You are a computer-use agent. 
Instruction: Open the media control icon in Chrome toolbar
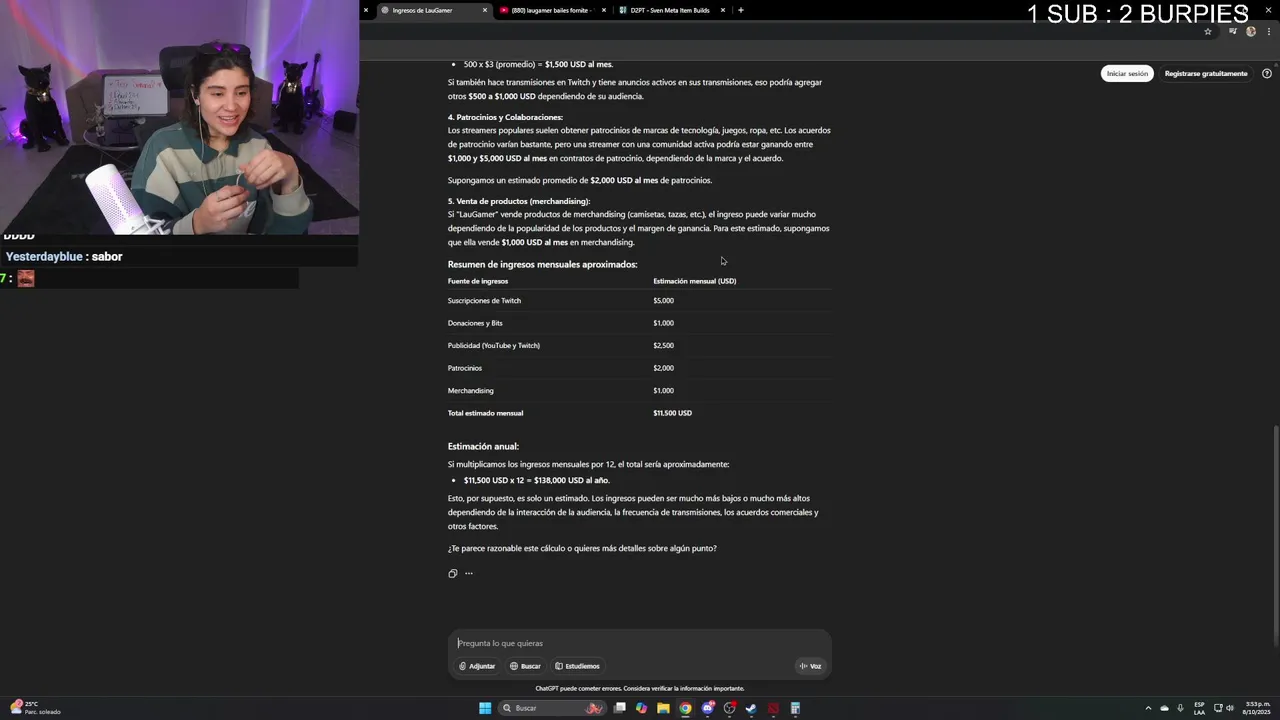tap(1233, 31)
